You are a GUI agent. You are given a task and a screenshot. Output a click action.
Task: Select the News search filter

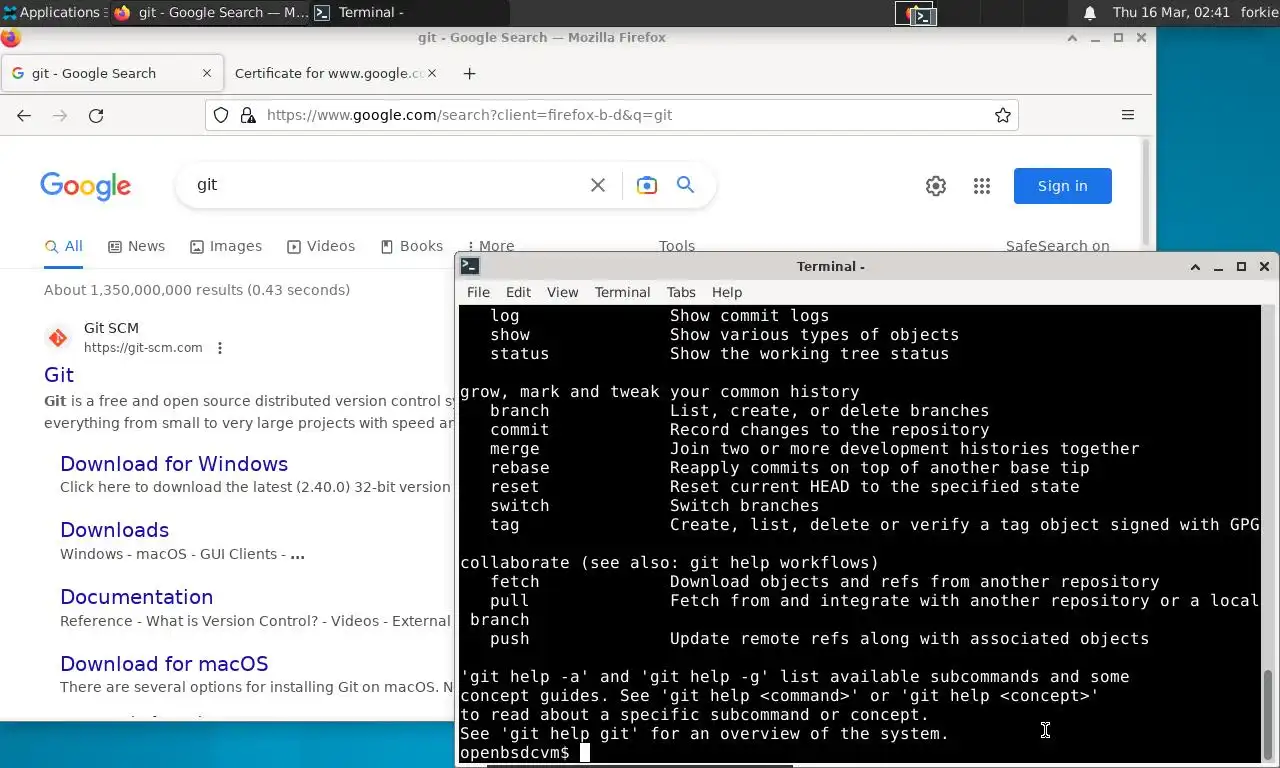pyautogui.click(x=136, y=246)
